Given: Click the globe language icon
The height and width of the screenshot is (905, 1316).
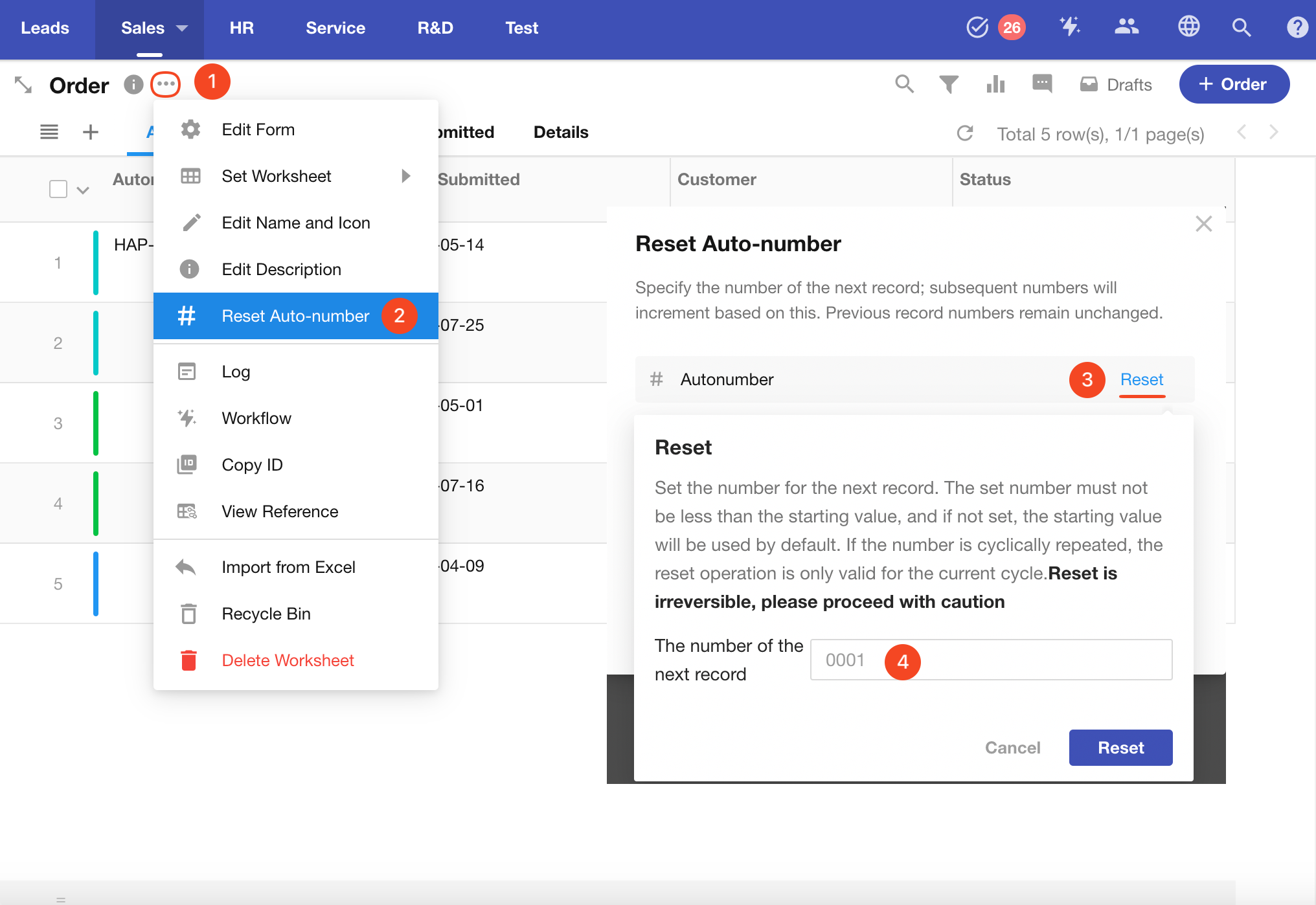Looking at the screenshot, I should (x=1188, y=27).
